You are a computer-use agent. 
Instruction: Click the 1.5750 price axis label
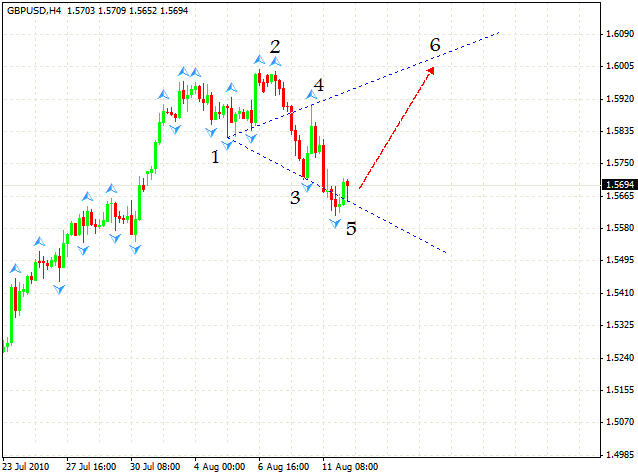tap(620, 163)
